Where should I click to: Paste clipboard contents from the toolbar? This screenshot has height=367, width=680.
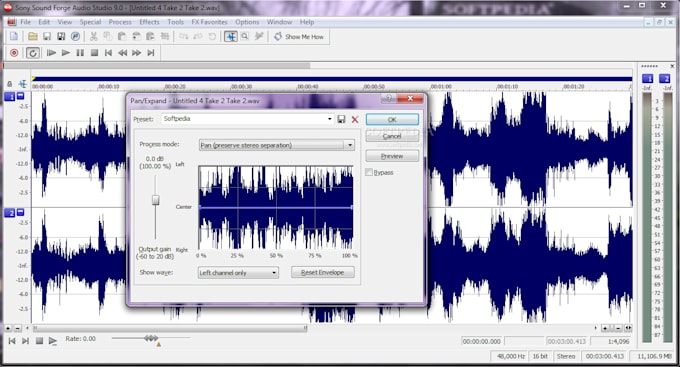(122, 37)
